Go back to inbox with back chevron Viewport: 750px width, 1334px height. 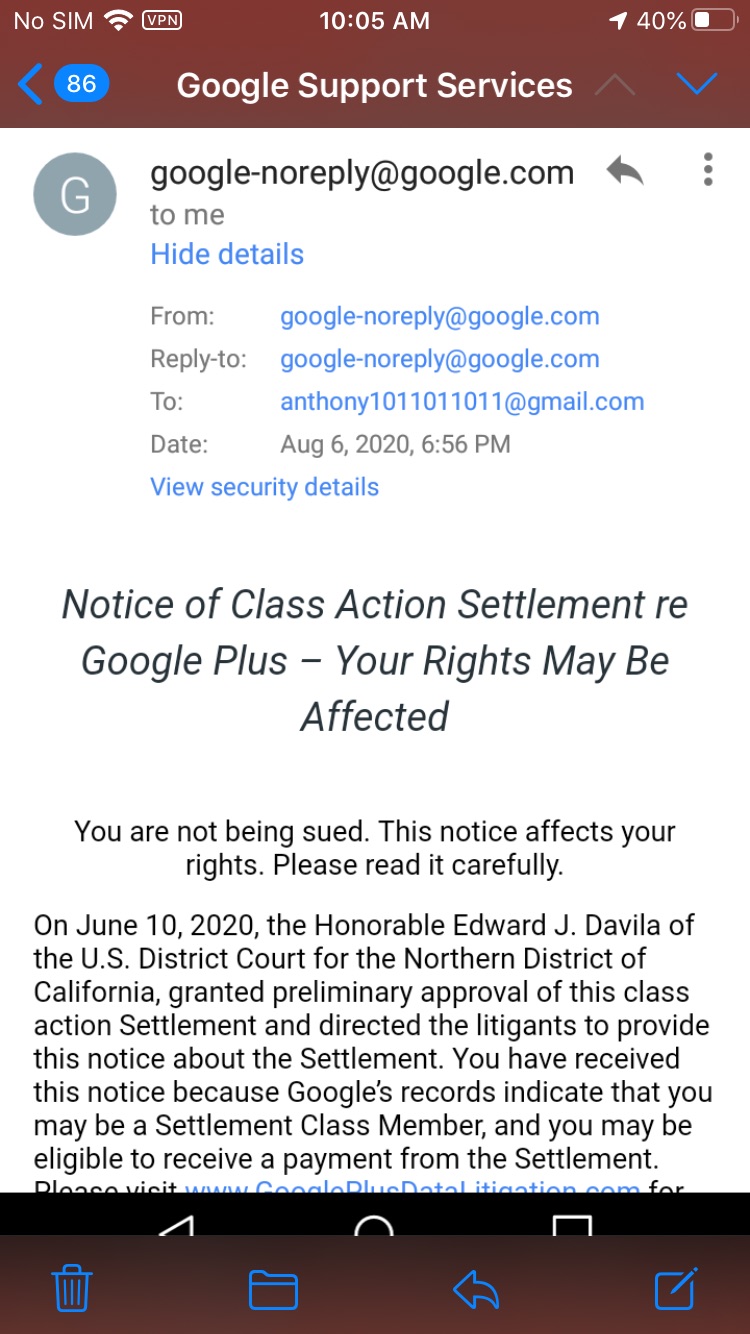(30, 85)
